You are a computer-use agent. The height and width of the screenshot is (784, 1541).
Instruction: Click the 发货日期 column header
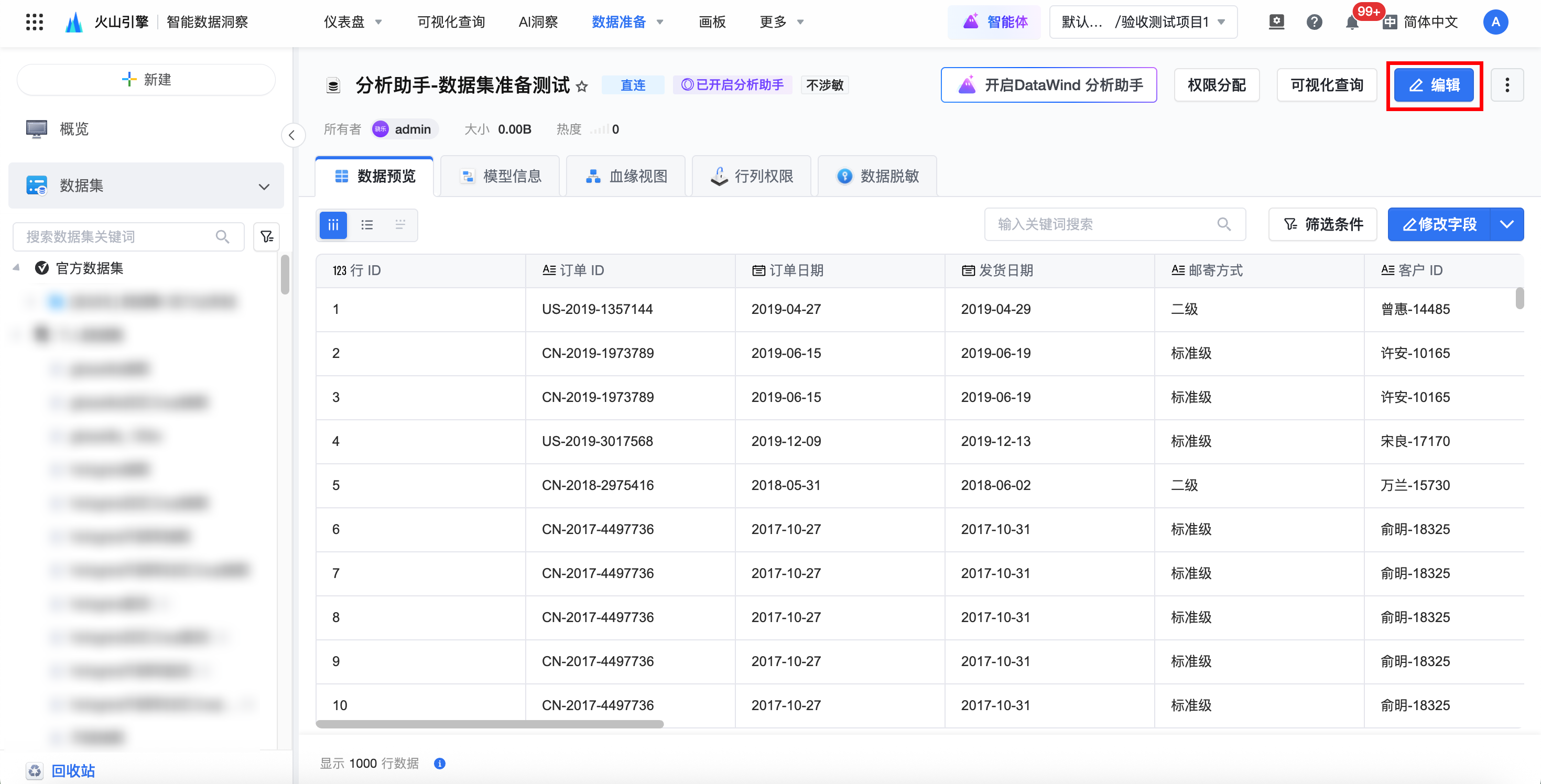(x=1050, y=270)
